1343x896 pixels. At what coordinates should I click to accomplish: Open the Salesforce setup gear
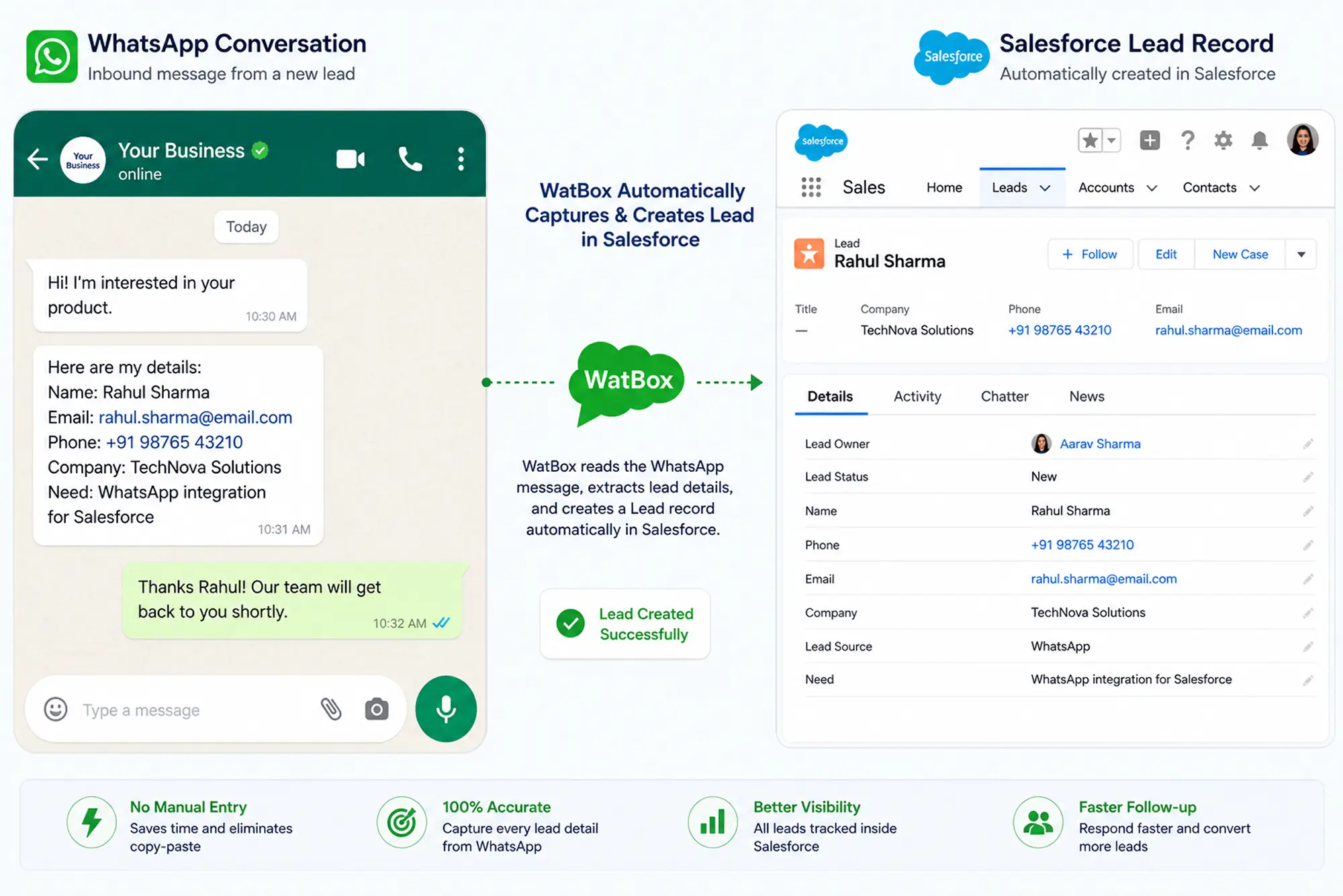pyautogui.click(x=1223, y=140)
